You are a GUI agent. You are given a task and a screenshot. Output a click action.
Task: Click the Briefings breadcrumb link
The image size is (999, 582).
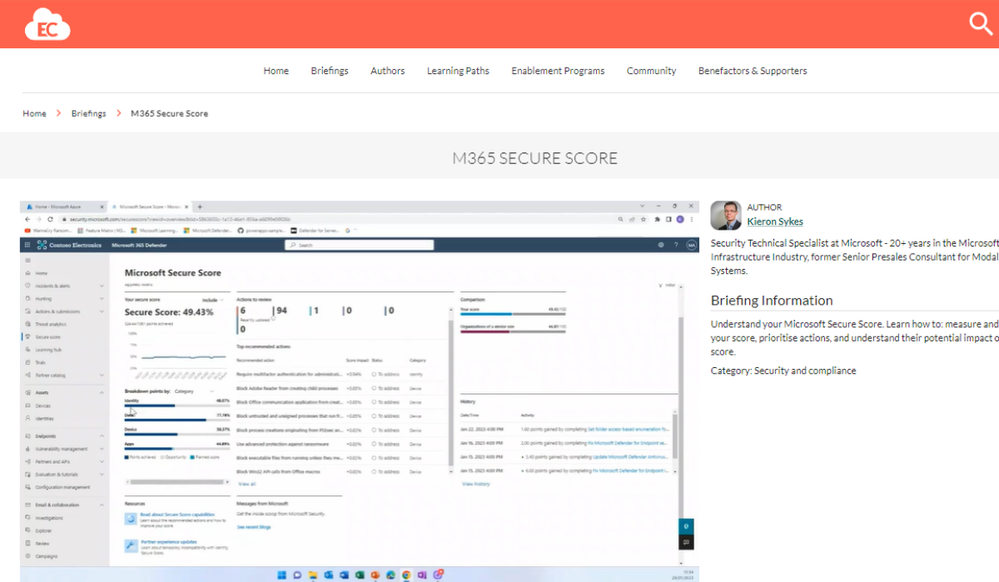click(x=89, y=113)
